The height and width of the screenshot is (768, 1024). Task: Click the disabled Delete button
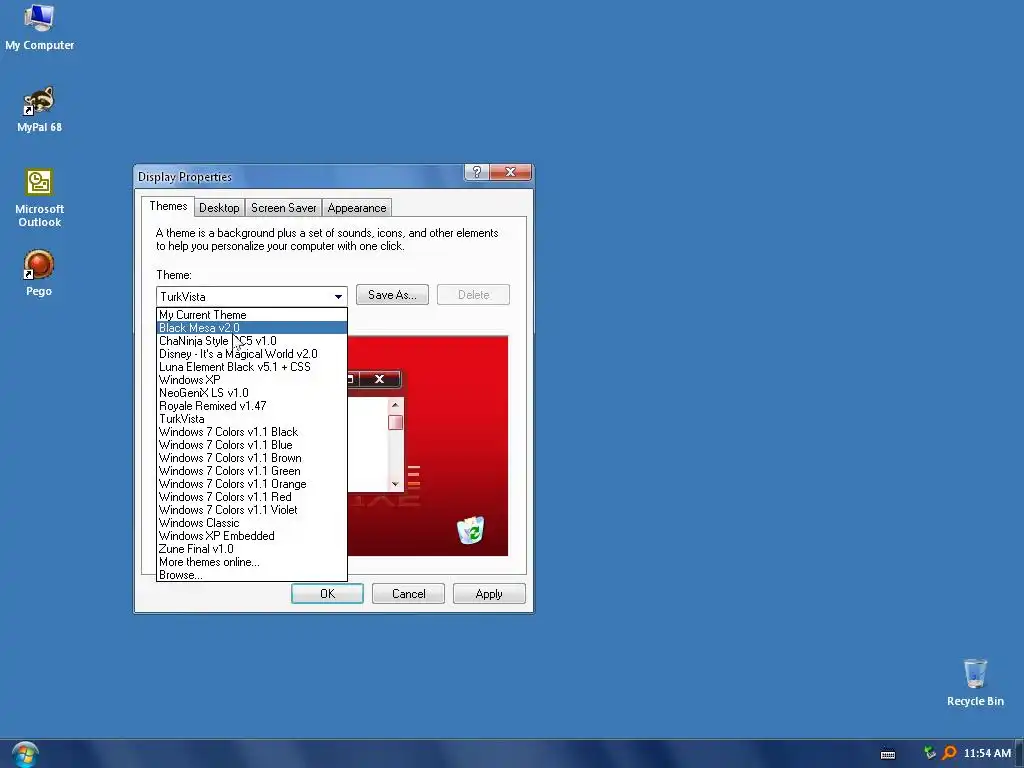(473, 295)
